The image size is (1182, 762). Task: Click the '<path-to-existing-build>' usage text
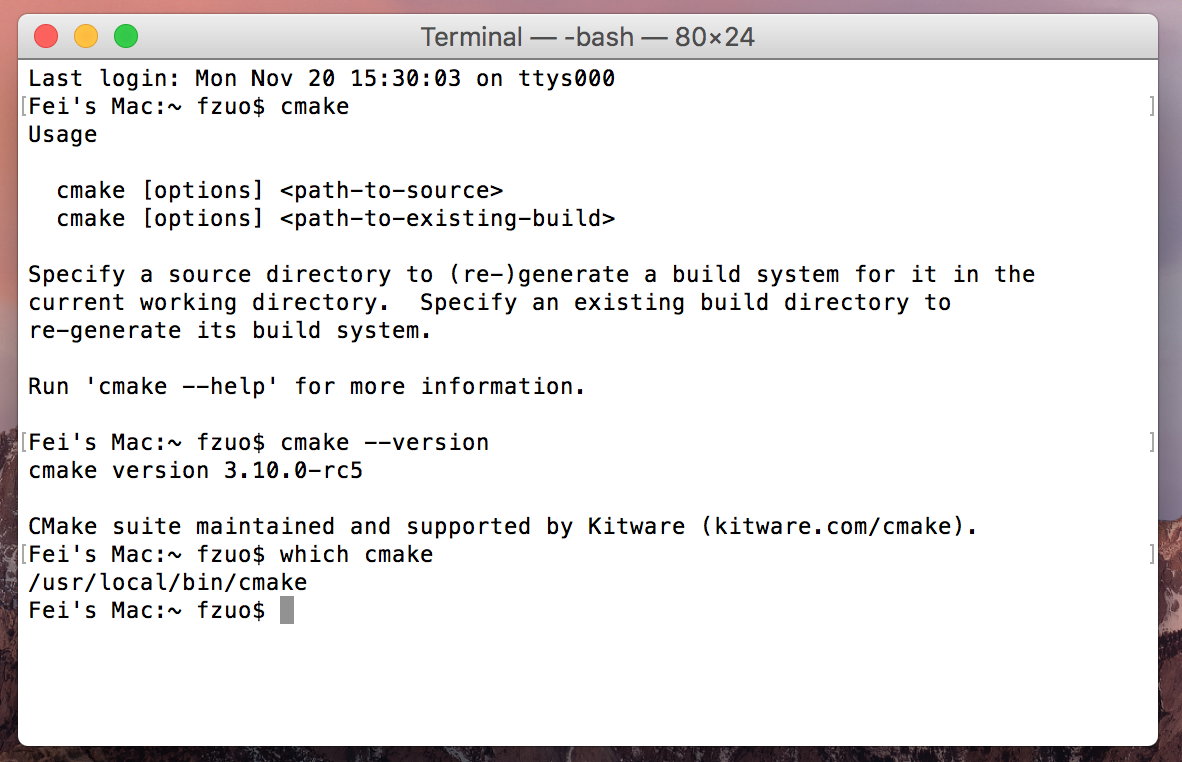click(x=447, y=219)
